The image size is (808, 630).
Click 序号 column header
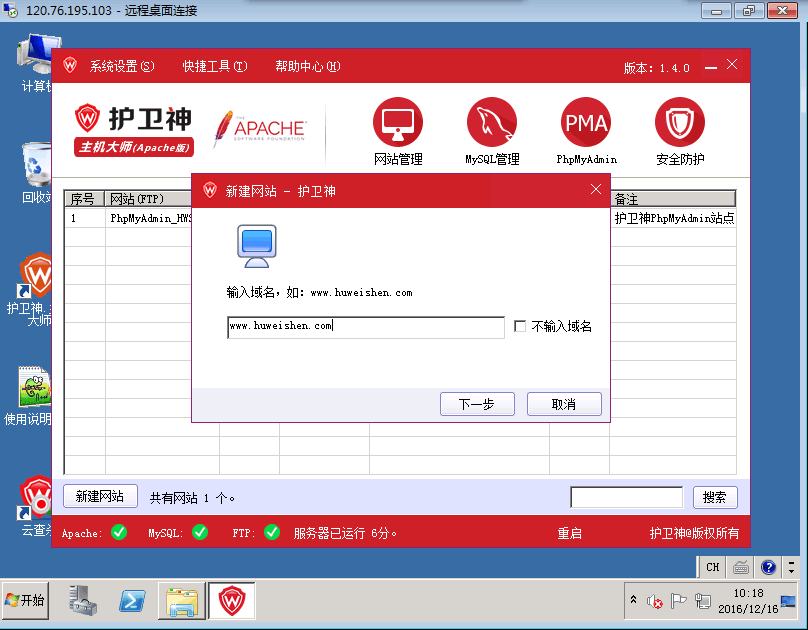[x=85, y=199]
